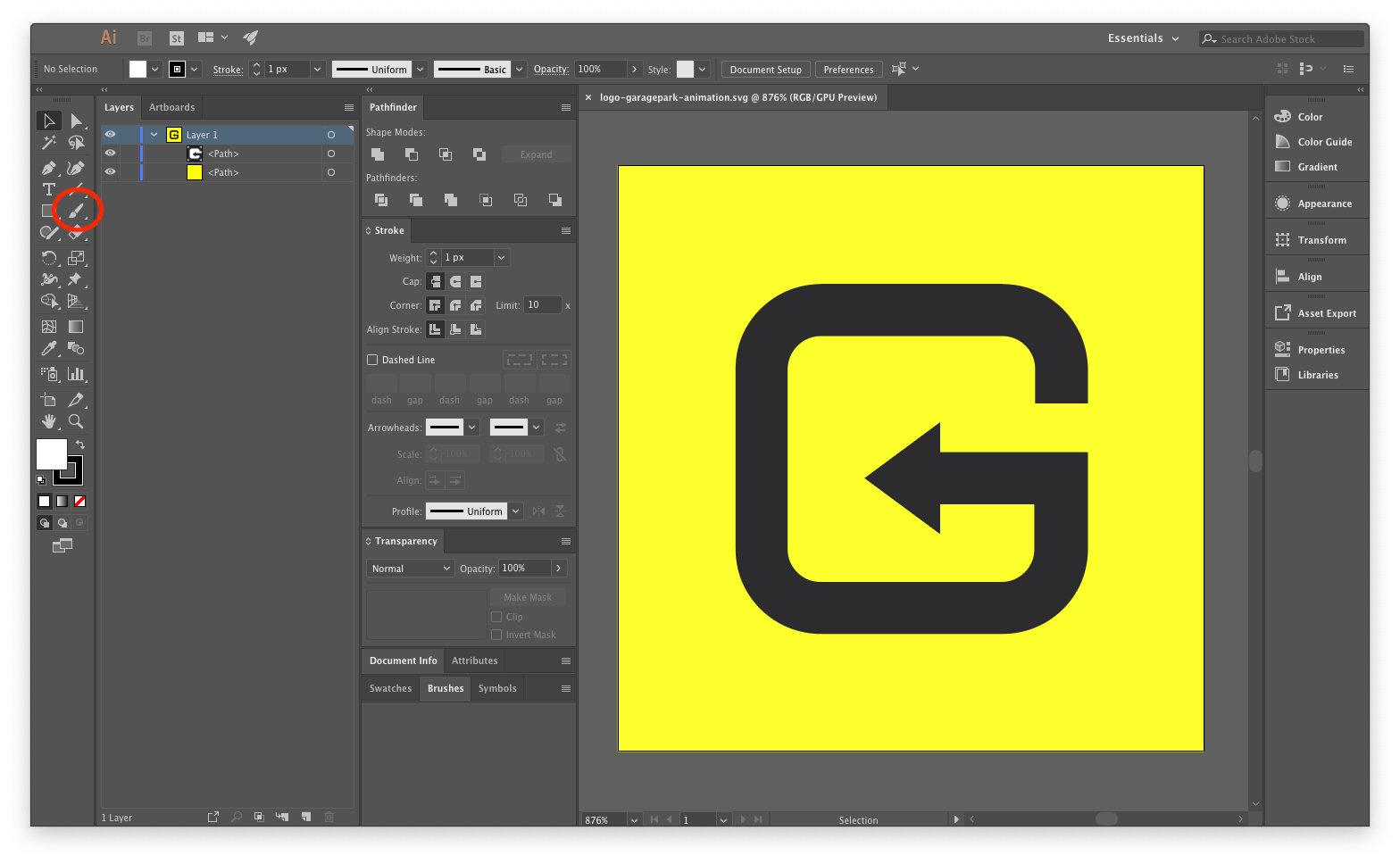The width and height of the screenshot is (1400, 864).
Task: Open the Libraries panel
Action: coord(1306,375)
